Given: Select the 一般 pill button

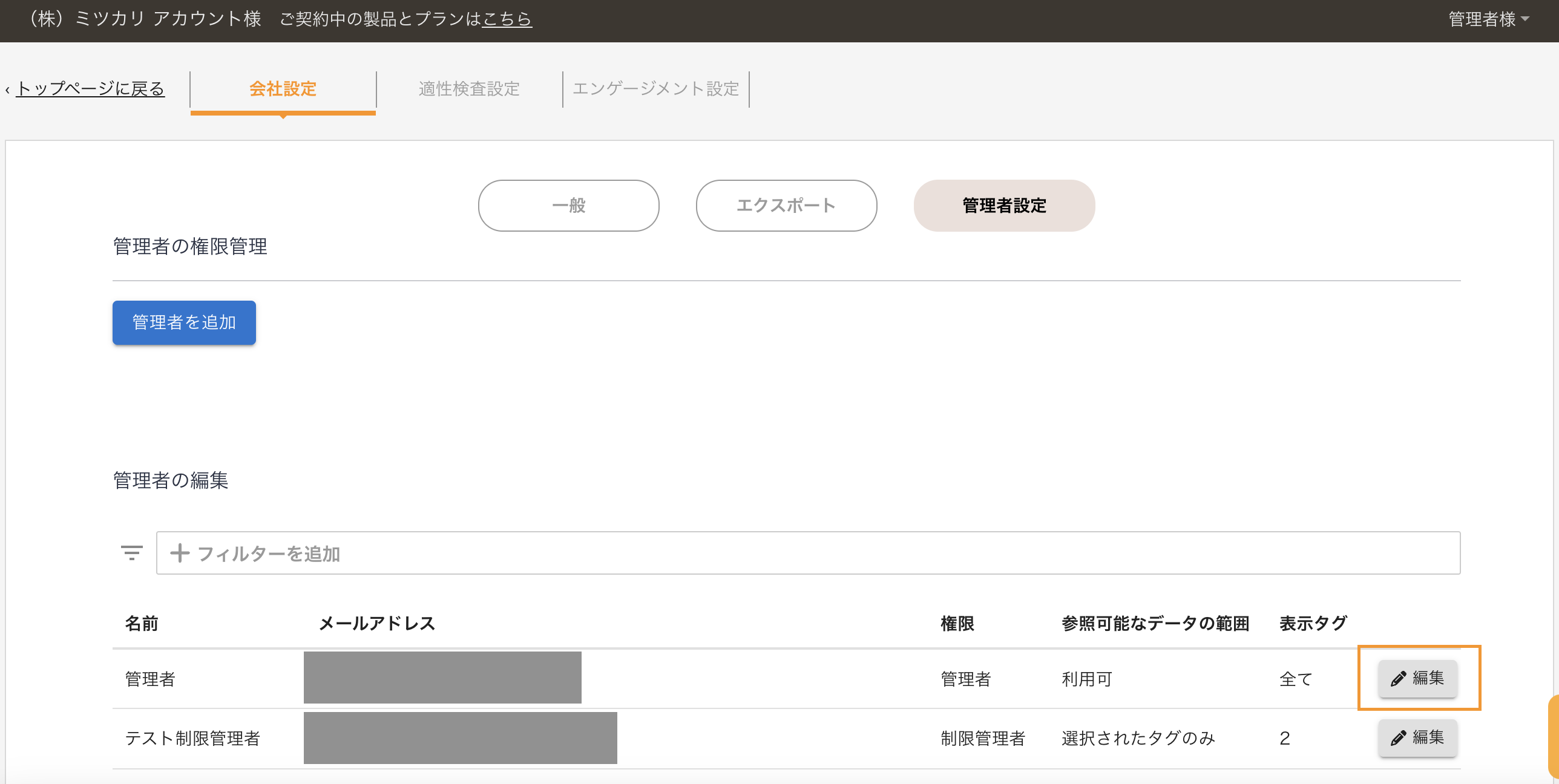Looking at the screenshot, I should (568, 206).
